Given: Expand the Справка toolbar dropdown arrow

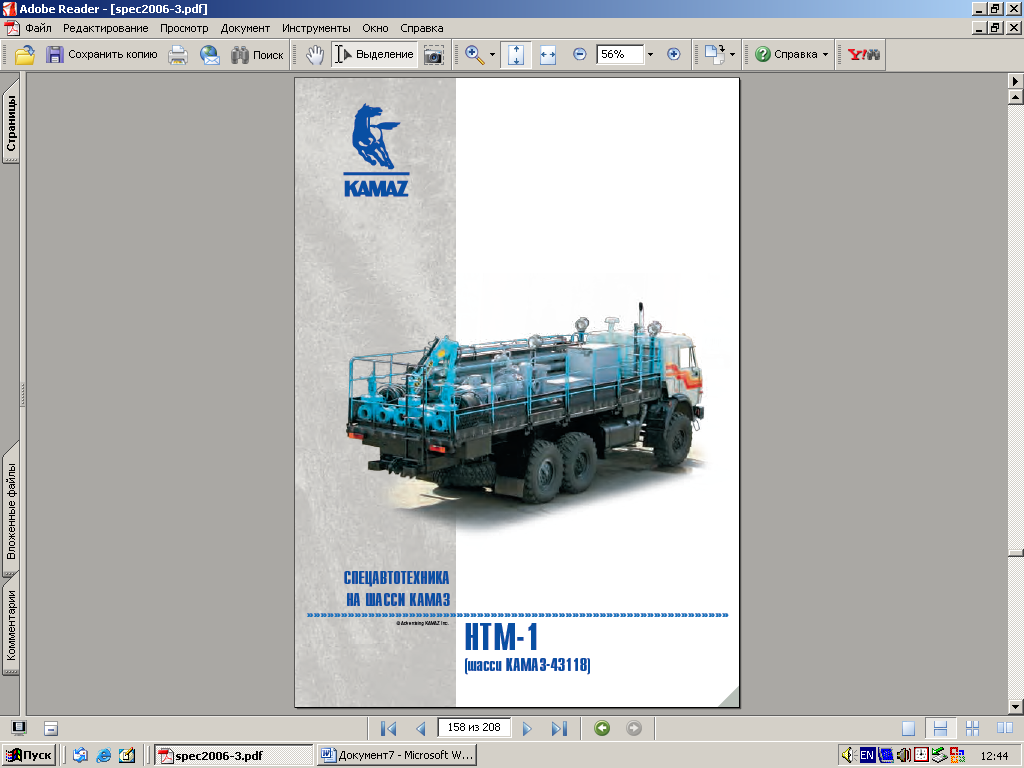Looking at the screenshot, I should [825, 55].
